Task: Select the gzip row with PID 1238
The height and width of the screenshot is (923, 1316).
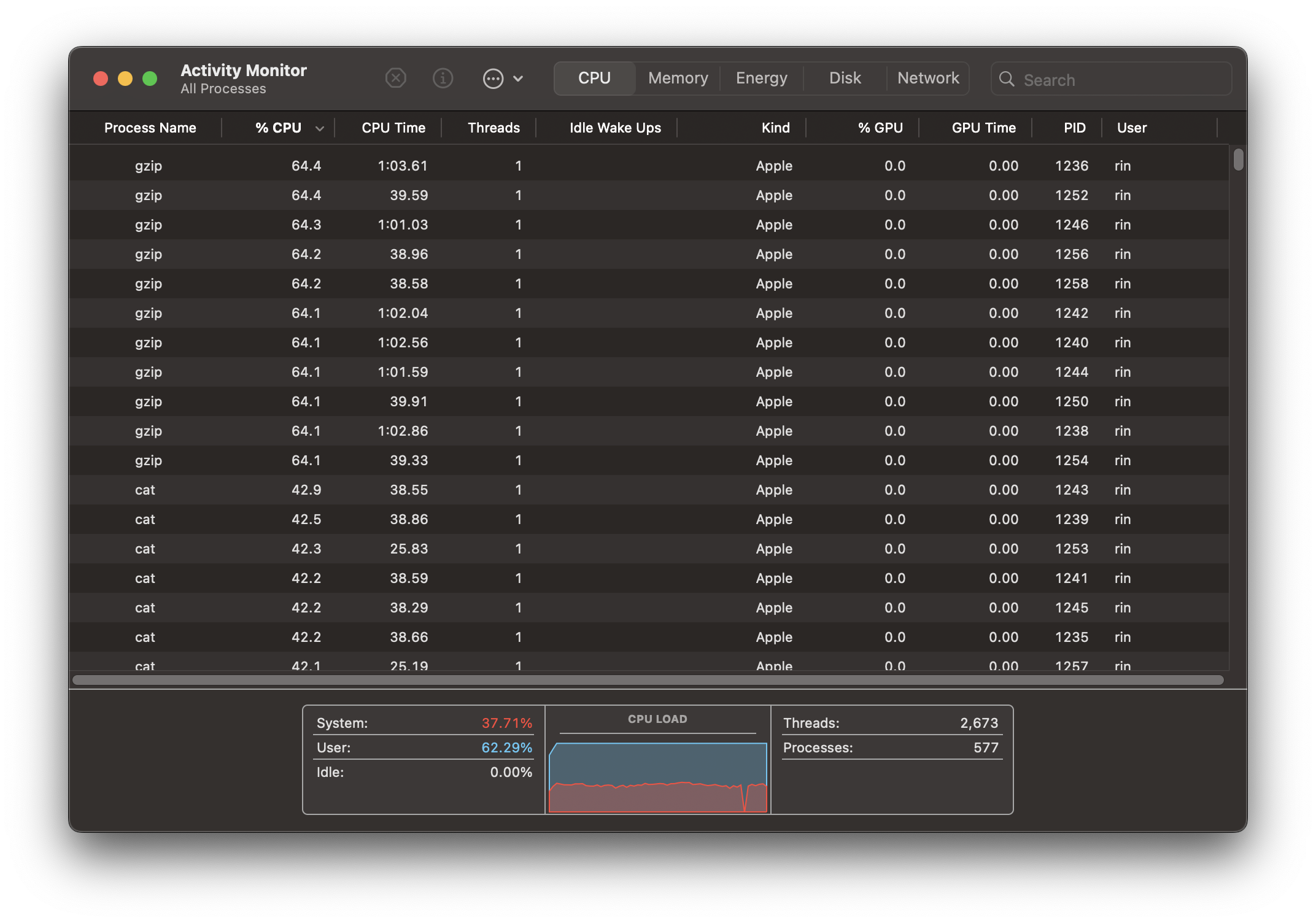Action: click(x=649, y=431)
